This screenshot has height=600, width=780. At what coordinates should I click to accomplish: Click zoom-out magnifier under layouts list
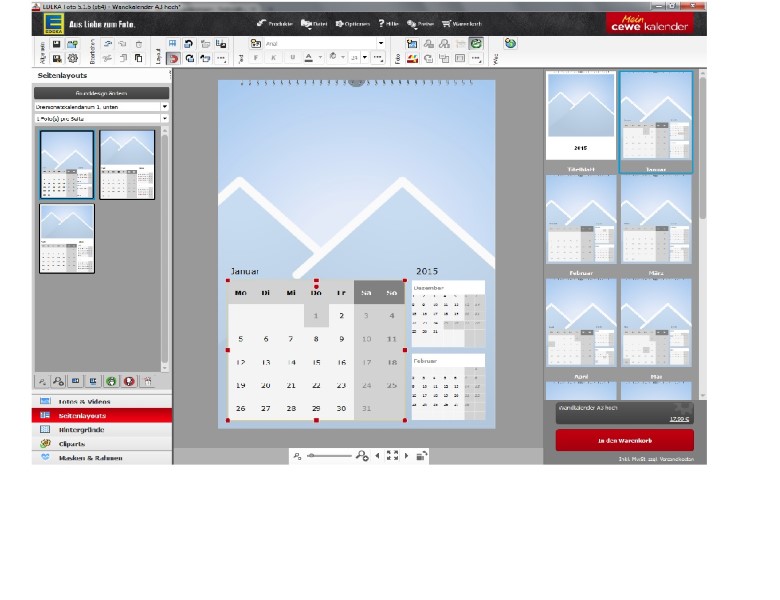pyautogui.click(x=42, y=382)
